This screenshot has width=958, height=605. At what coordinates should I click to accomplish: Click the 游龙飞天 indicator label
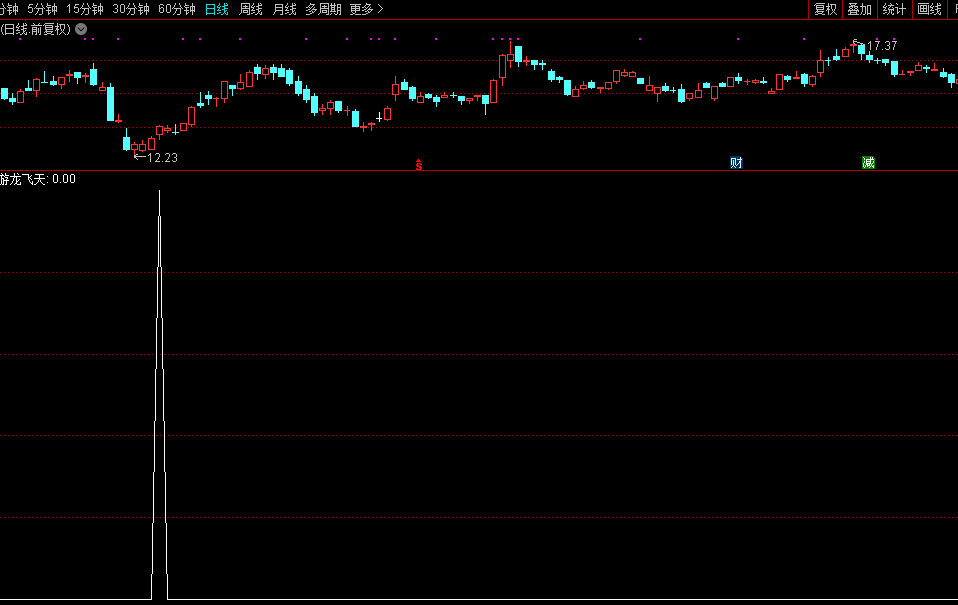coord(24,180)
